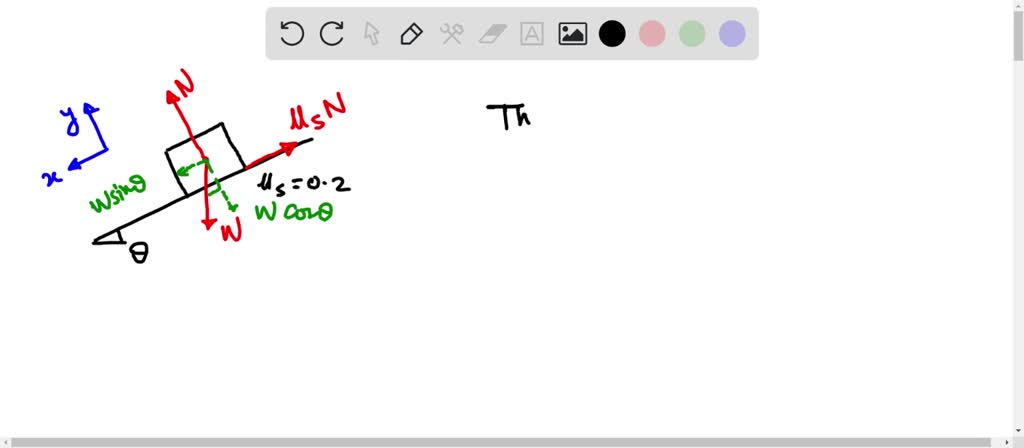Click the horizontal scrollbar right arrow
The height and width of the screenshot is (448, 1024).
pos(1007,443)
